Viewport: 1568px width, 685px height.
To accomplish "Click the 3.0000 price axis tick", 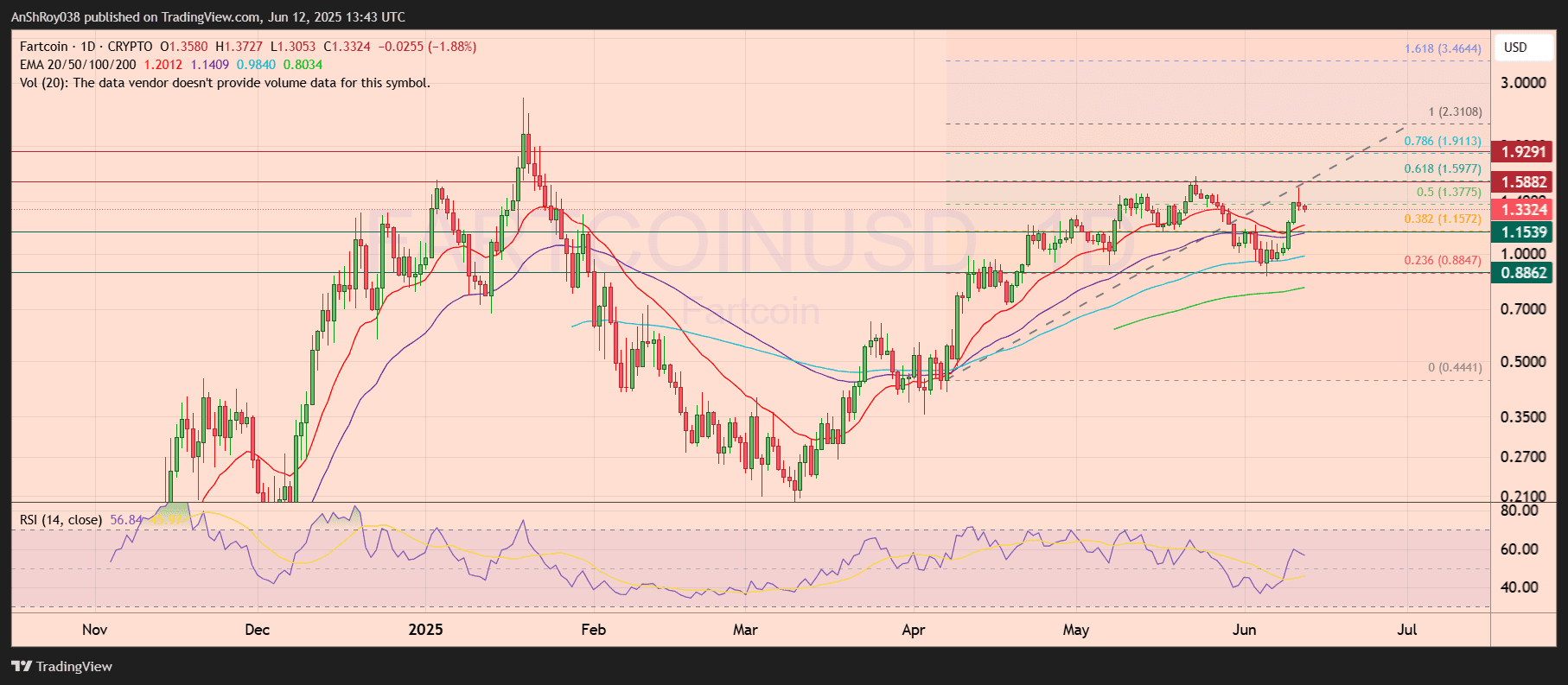I will click(1523, 83).
